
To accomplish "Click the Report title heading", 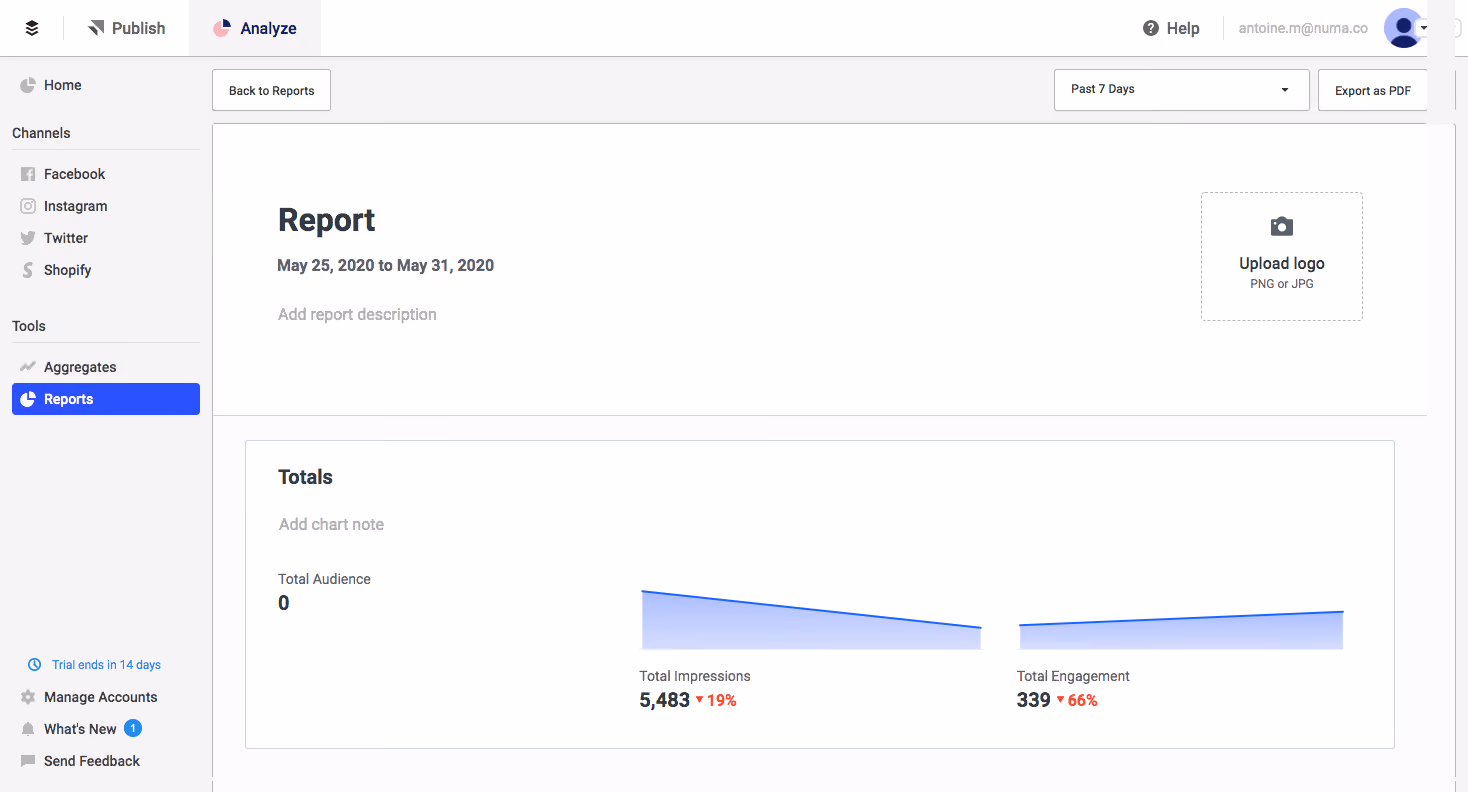I will 326,220.
